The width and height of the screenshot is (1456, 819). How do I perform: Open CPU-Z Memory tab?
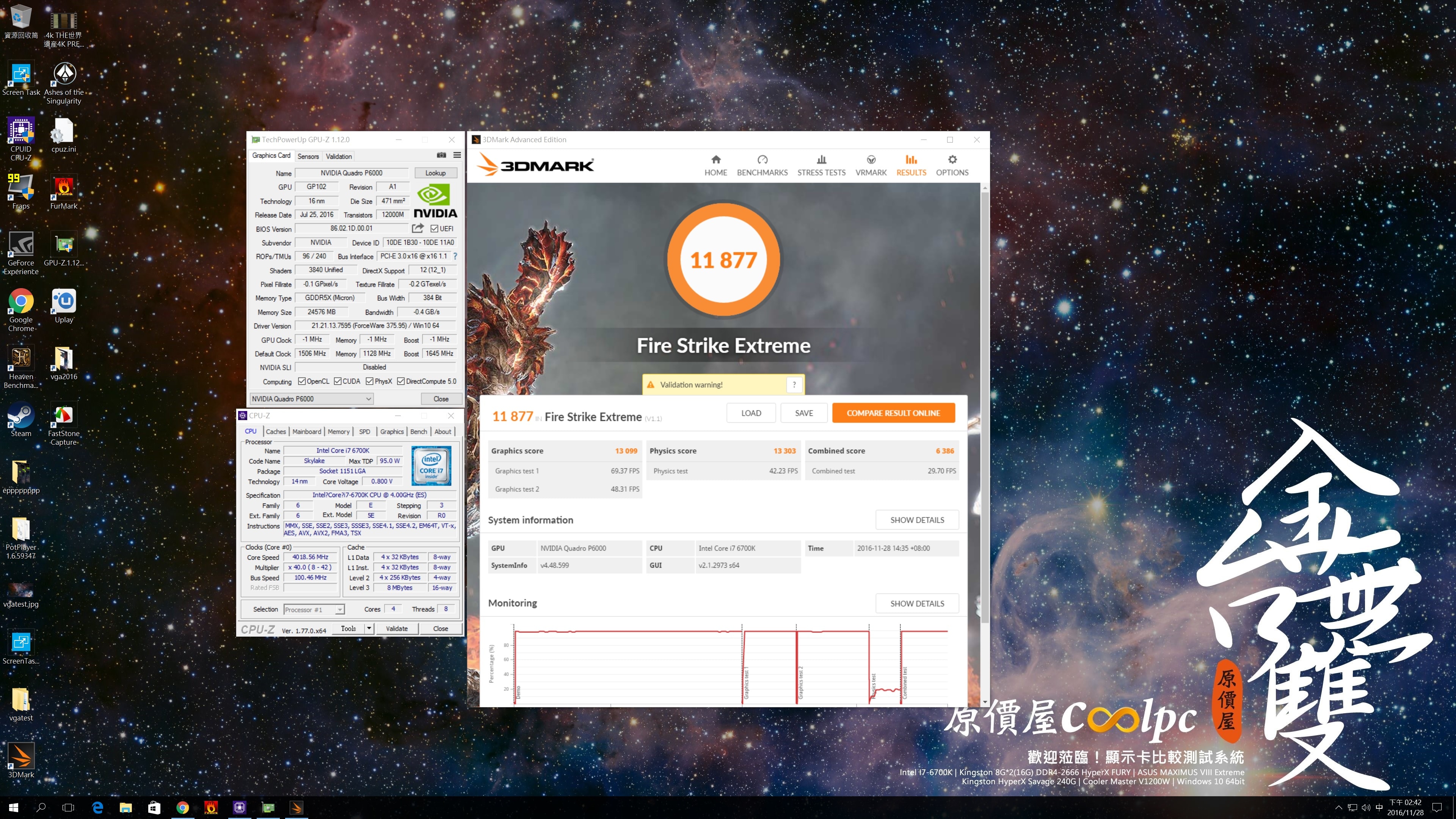[339, 431]
